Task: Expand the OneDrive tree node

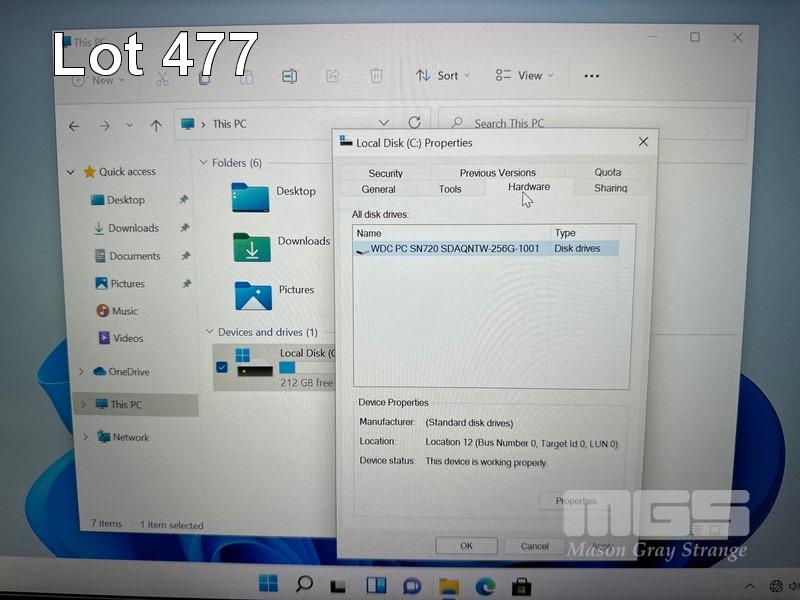Action: click(82, 372)
